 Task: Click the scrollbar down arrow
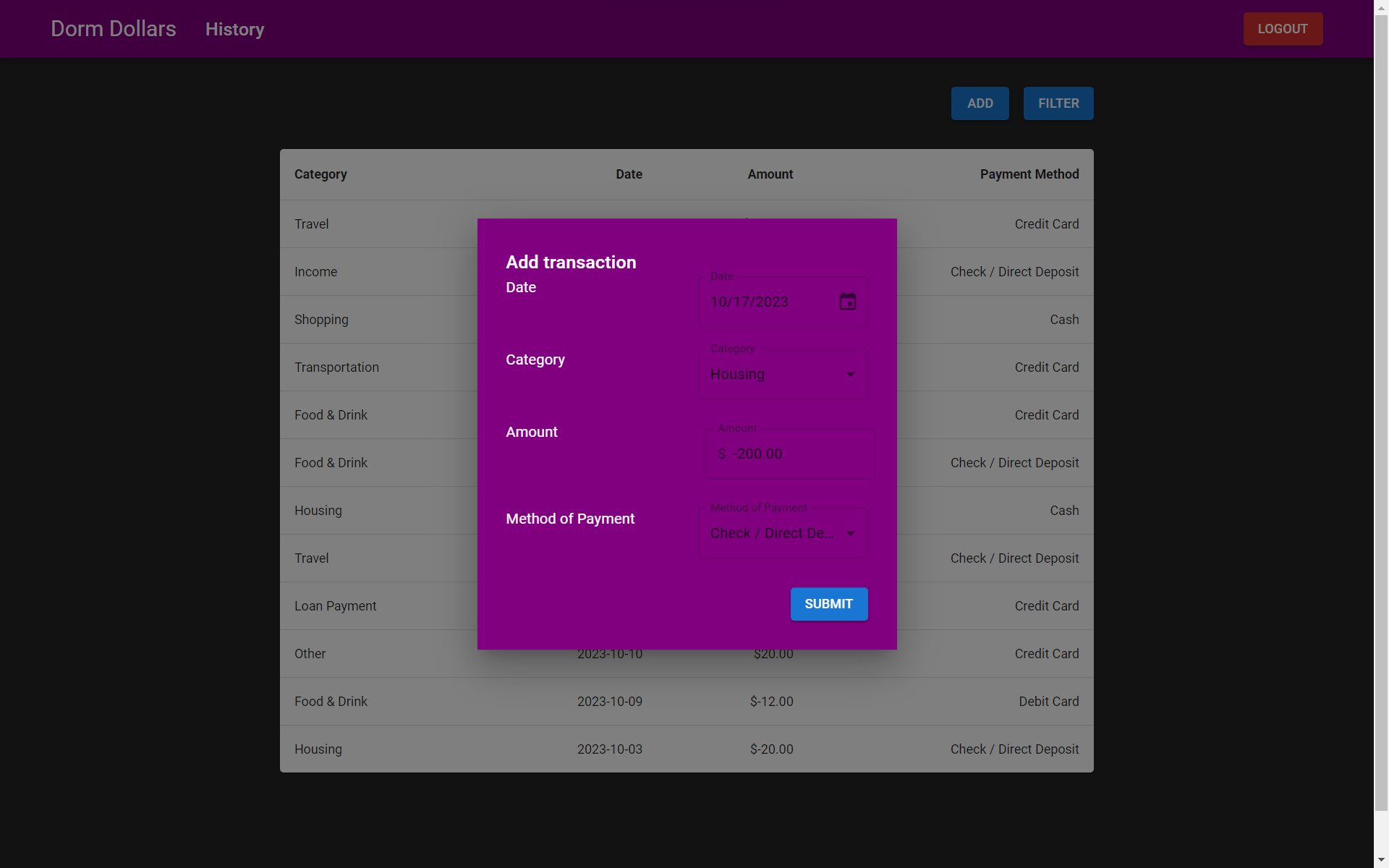1381,860
